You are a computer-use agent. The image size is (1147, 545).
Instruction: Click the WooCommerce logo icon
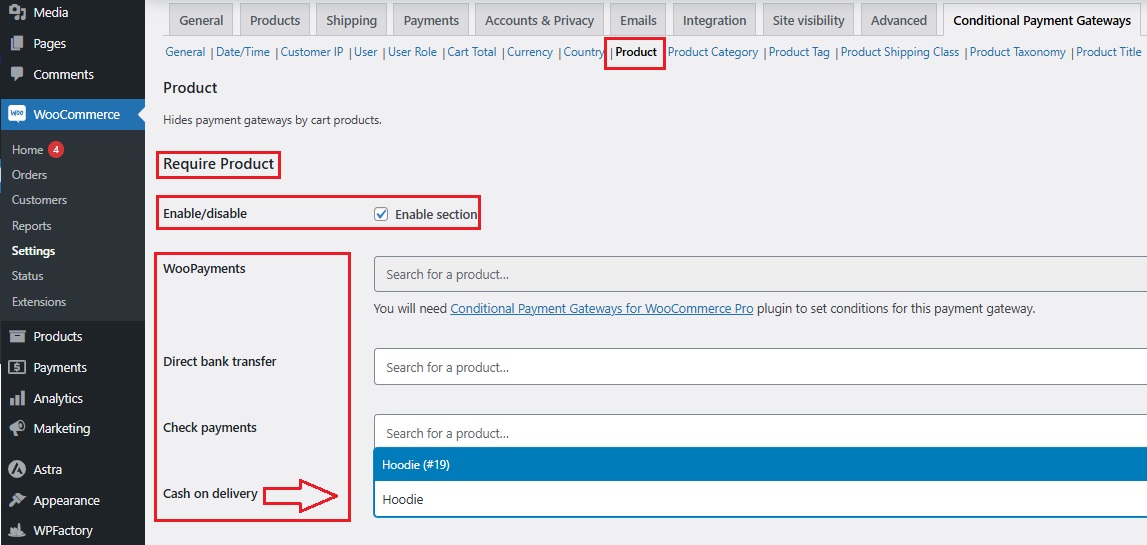click(x=17, y=114)
